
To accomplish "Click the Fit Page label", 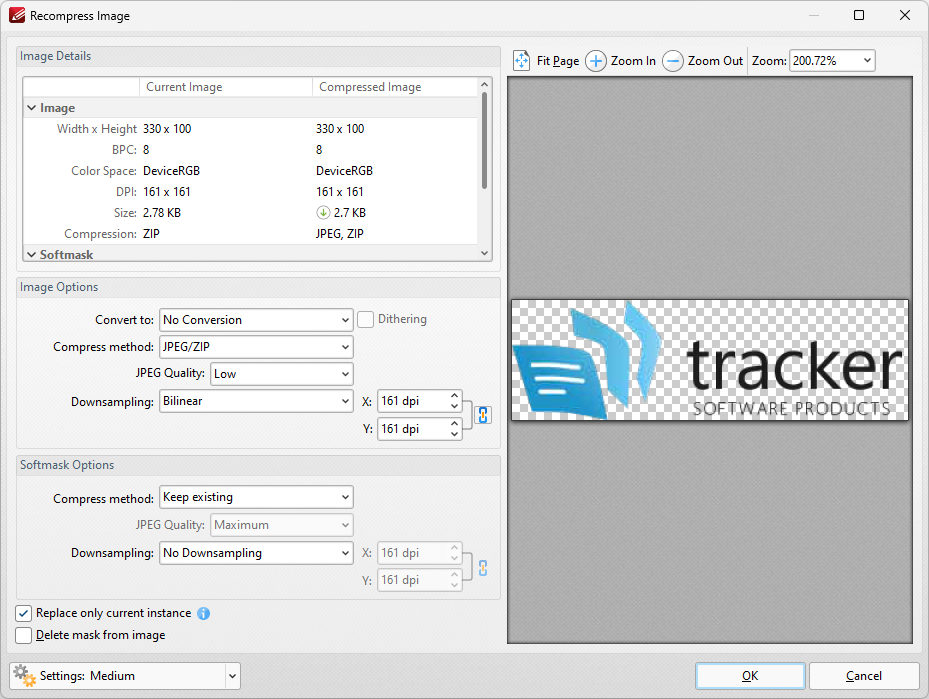I will (558, 61).
